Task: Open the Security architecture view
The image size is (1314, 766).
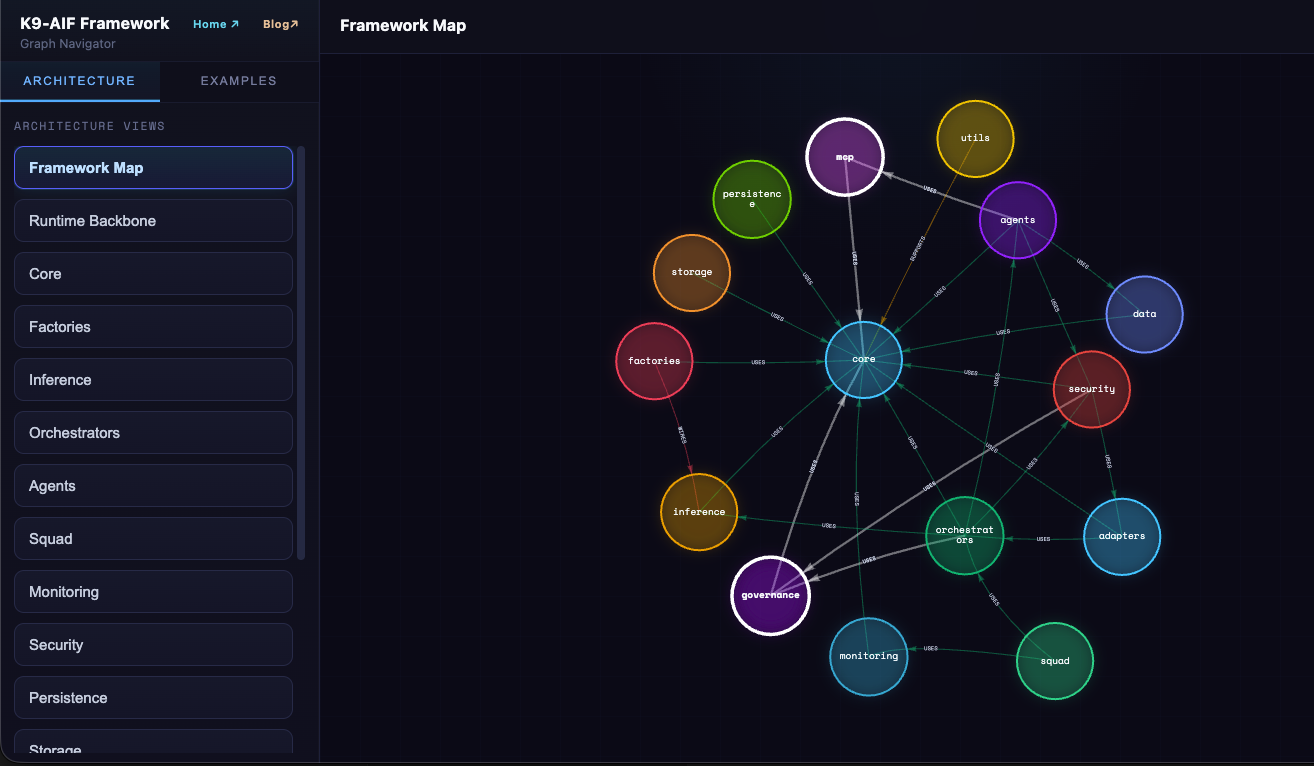Action: coord(153,645)
